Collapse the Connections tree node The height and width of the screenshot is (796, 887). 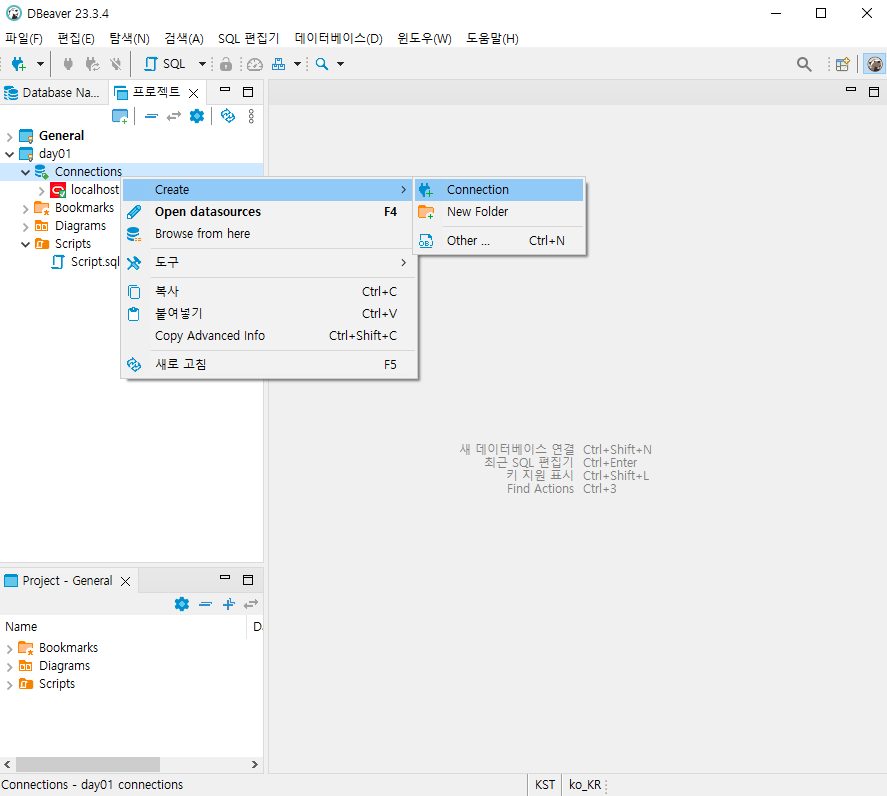click(25, 172)
